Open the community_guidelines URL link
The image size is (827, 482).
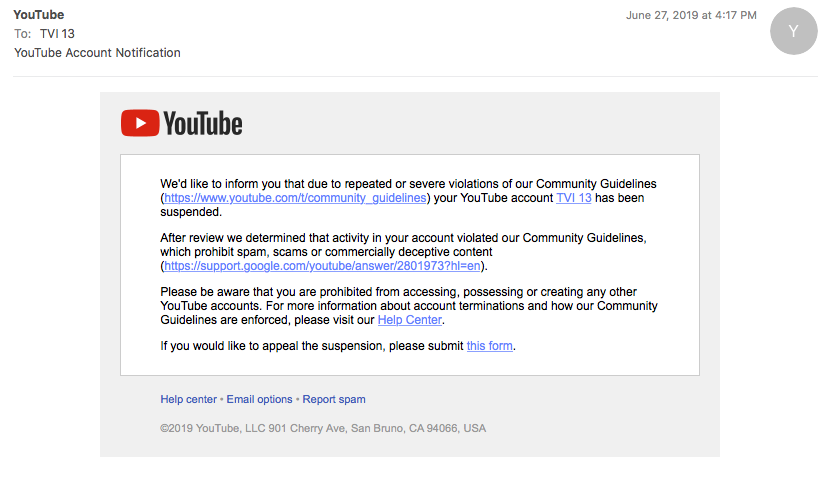tap(296, 198)
